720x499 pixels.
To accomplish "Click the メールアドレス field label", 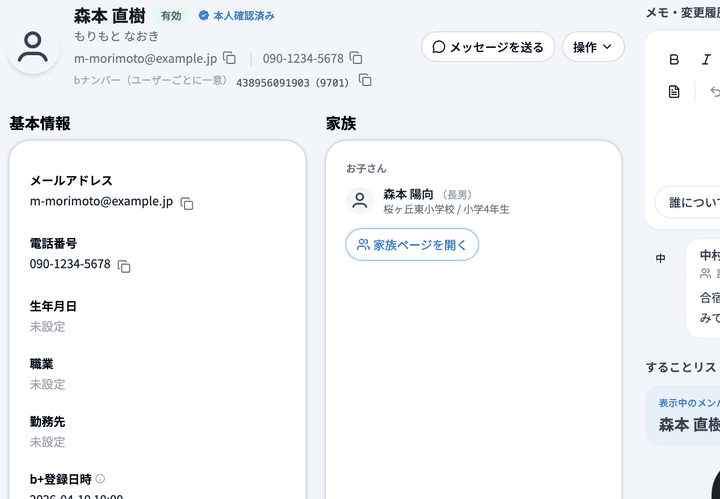I will pos(71,181).
